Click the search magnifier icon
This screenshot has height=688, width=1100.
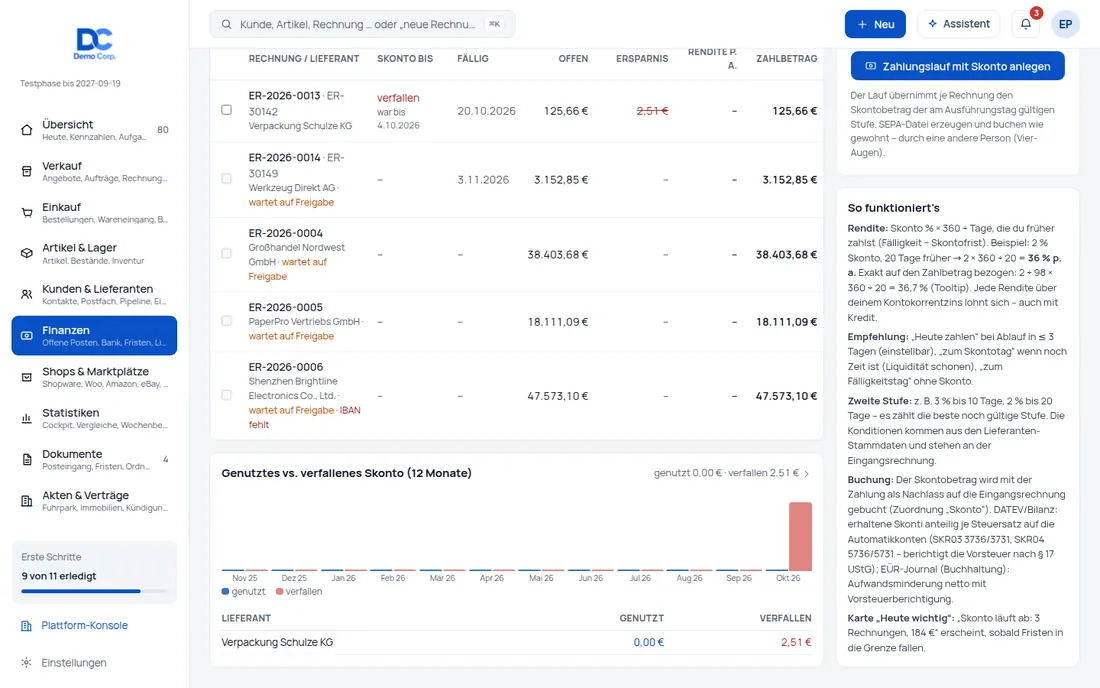point(227,25)
